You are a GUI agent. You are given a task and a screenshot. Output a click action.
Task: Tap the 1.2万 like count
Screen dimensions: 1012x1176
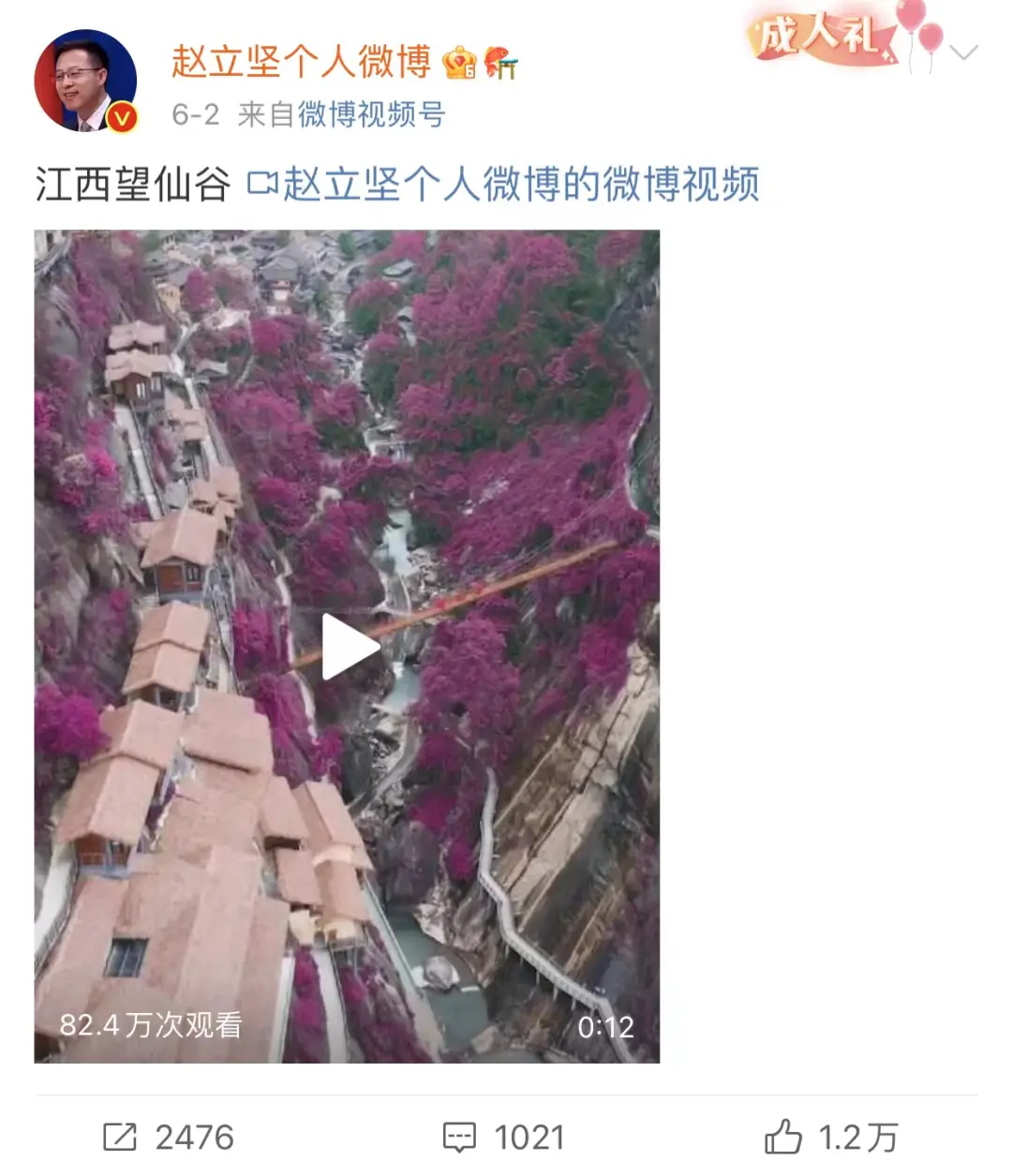pos(857,1138)
